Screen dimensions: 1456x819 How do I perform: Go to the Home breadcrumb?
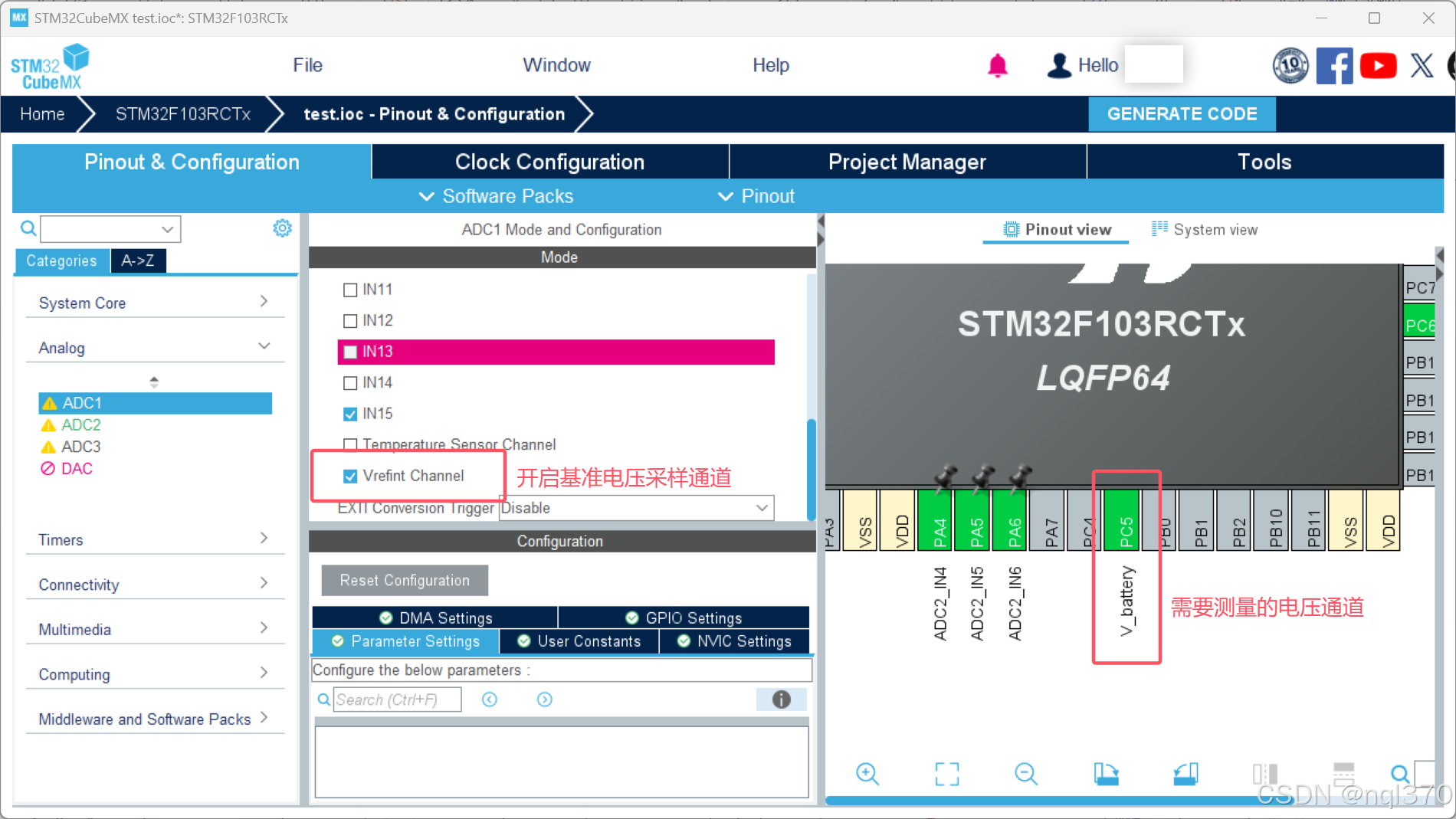42,114
